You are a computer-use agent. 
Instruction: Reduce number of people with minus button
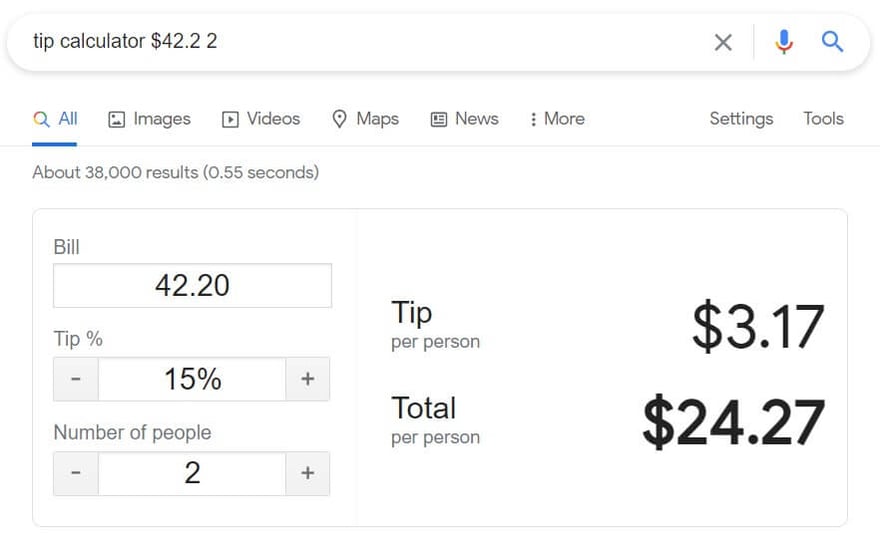(76, 473)
